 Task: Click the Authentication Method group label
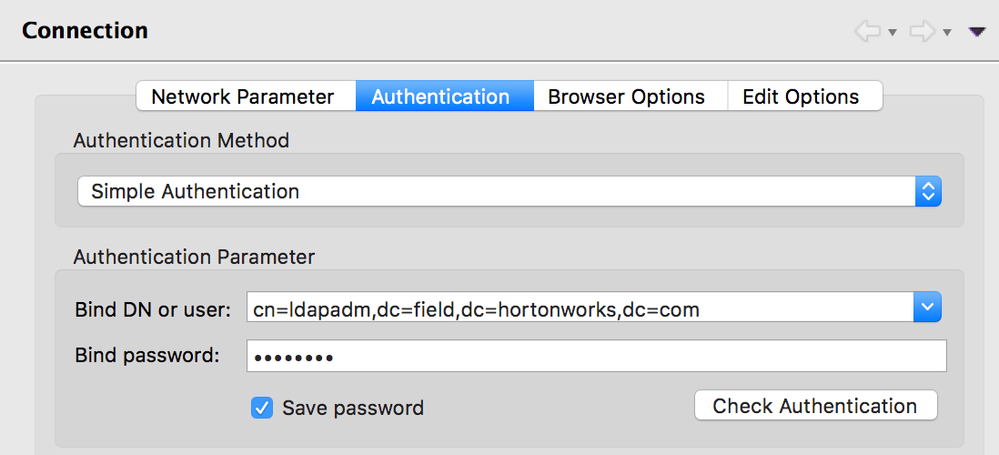(181, 141)
